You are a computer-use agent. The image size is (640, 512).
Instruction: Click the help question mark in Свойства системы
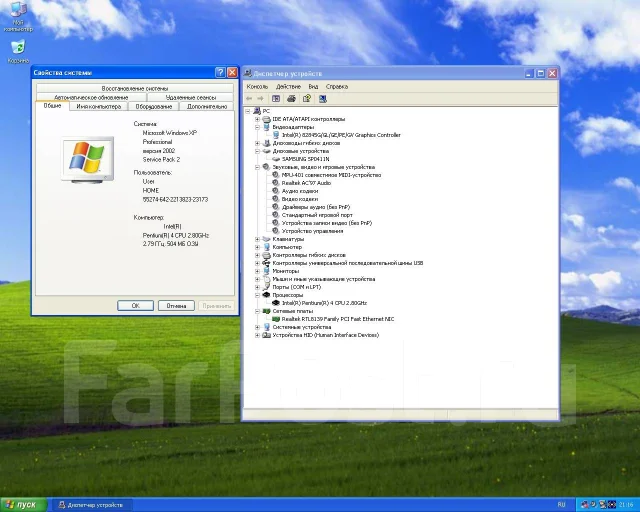pos(220,72)
